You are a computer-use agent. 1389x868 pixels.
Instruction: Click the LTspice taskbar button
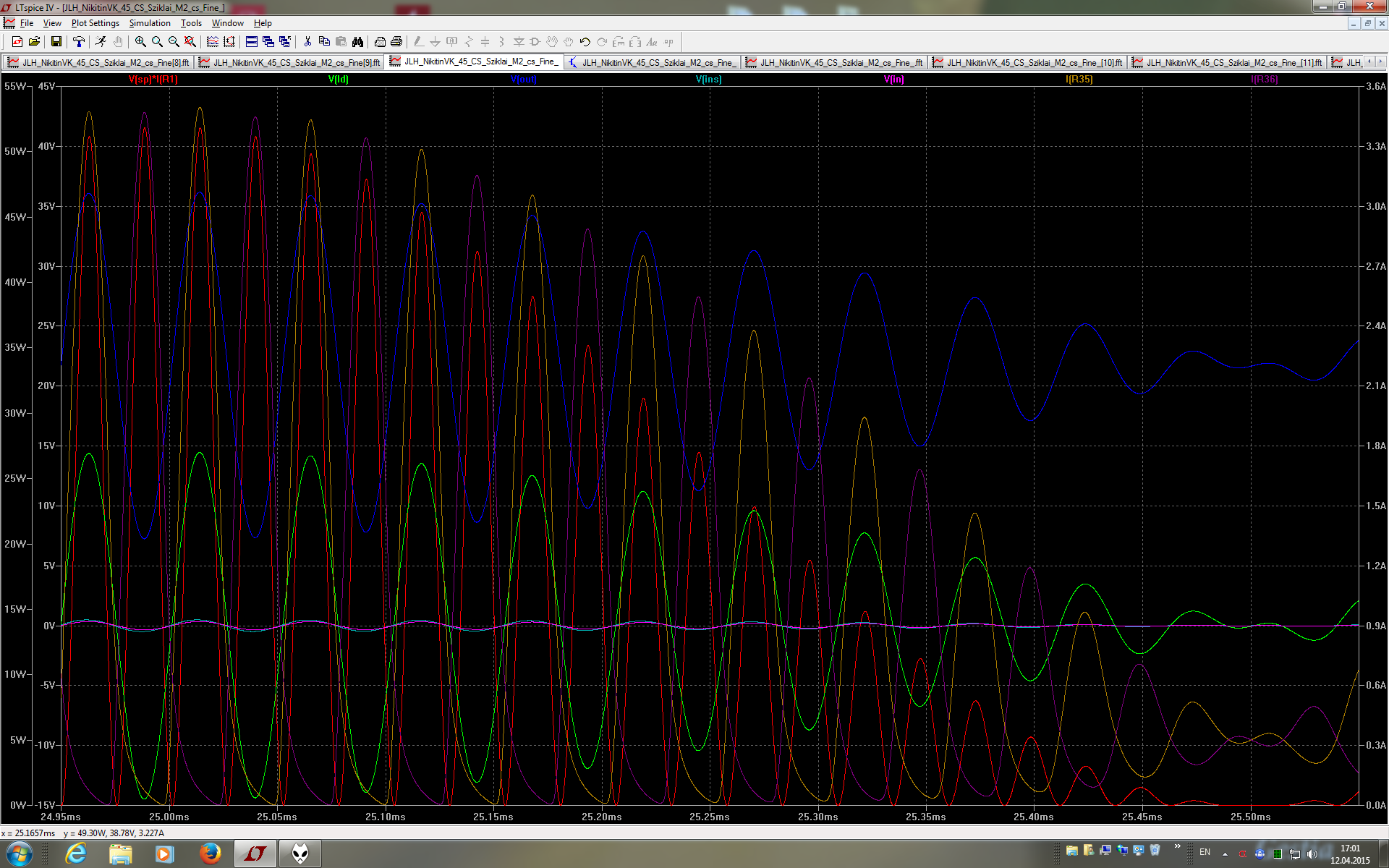(x=255, y=854)
